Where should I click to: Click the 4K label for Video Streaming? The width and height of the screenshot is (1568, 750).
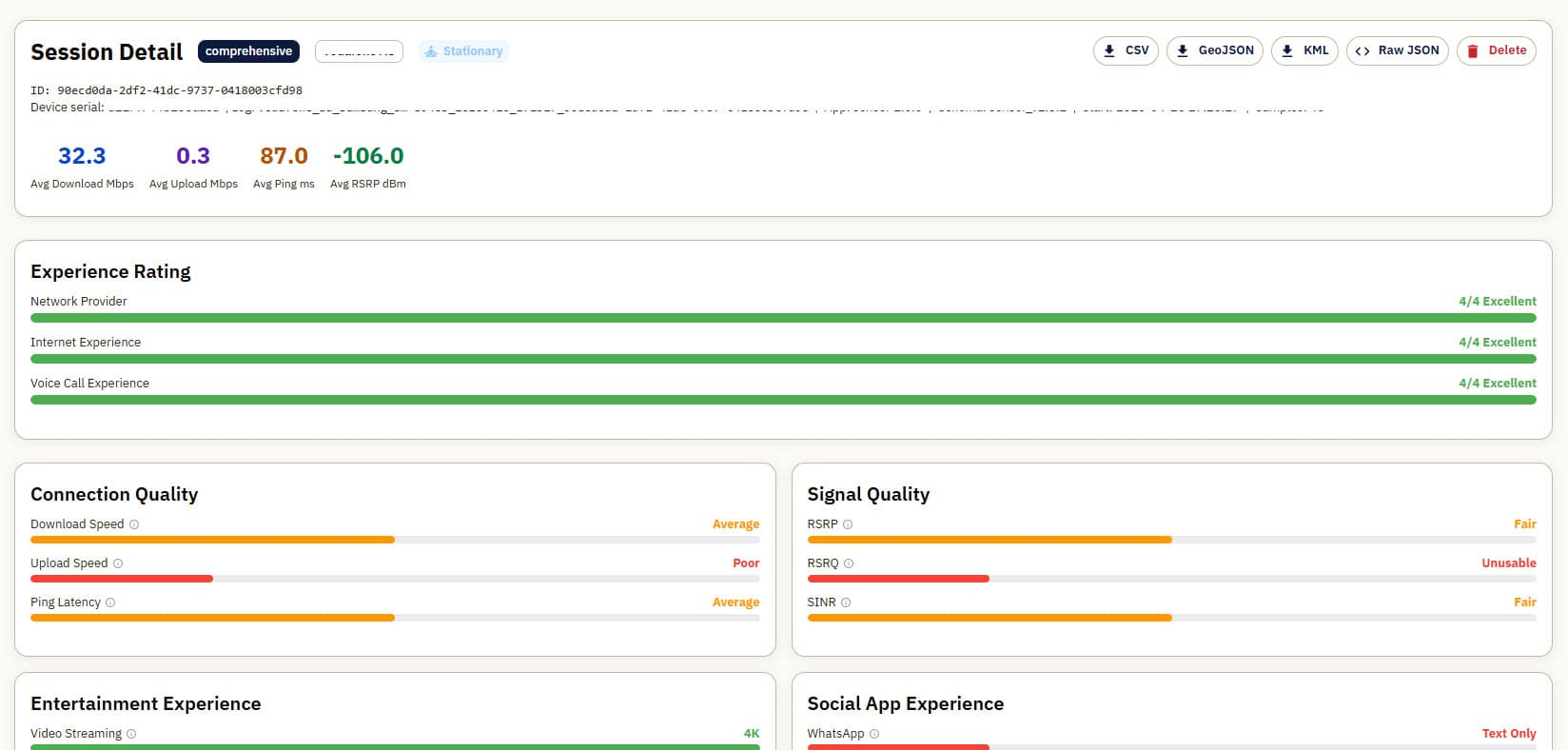752,734
